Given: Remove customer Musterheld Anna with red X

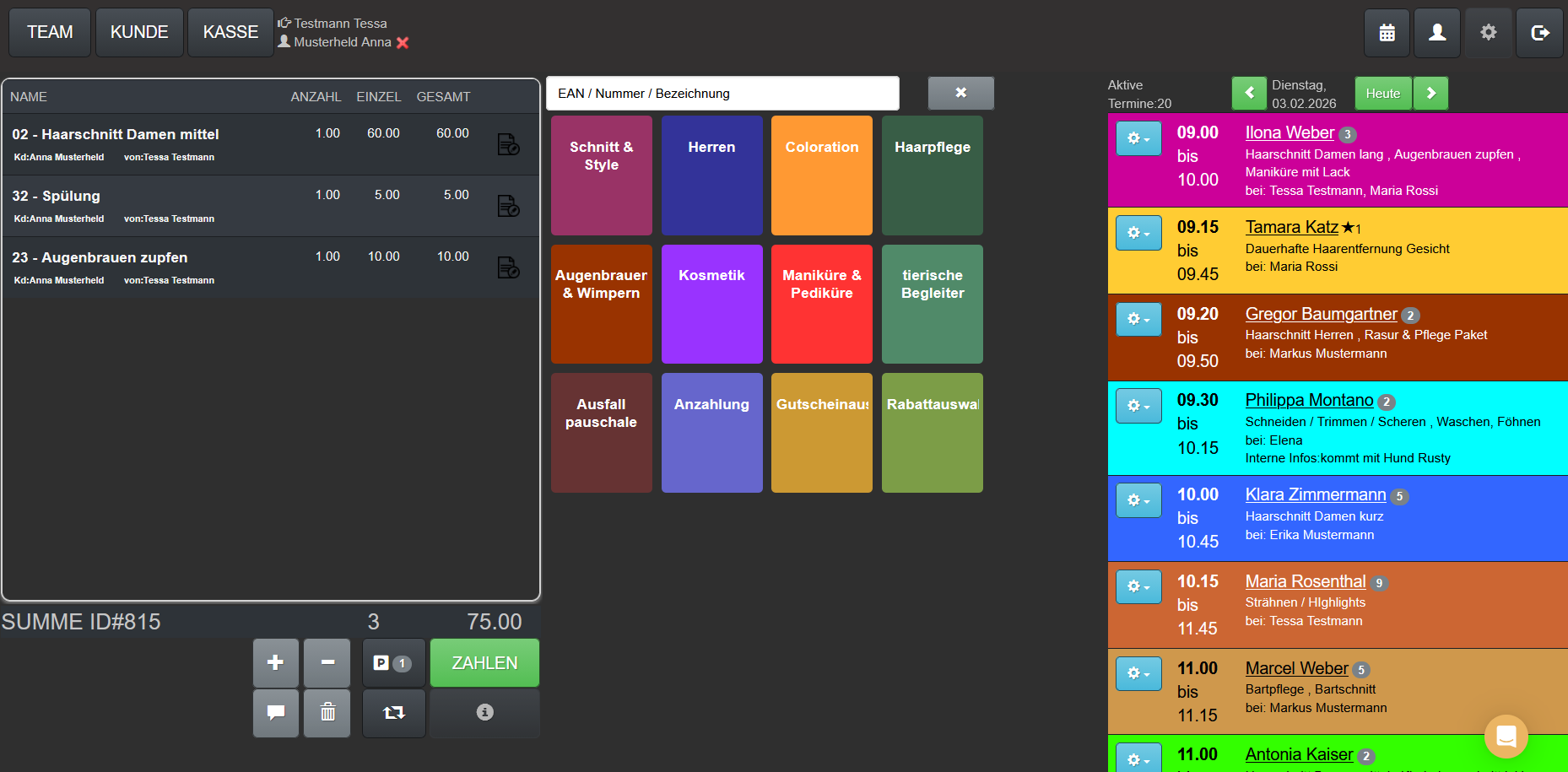Looking at the screenshot, I should (x=403, y=43).
